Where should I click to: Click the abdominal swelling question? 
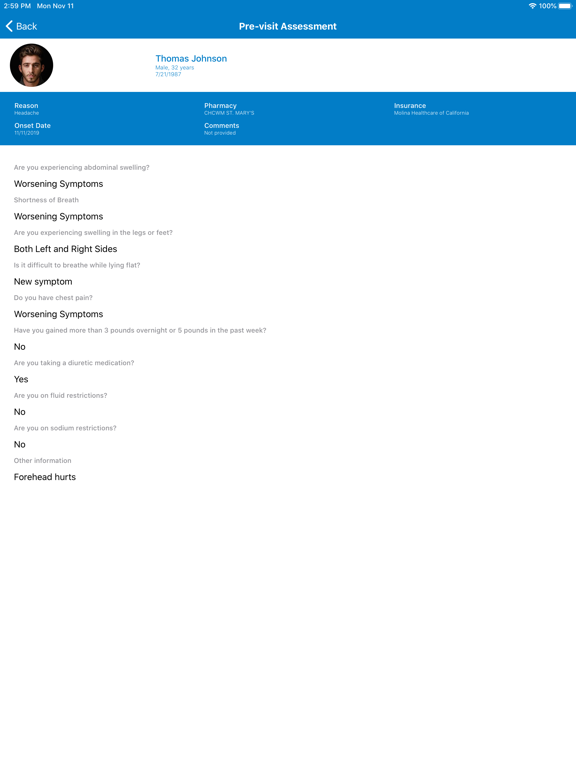pos(81,168)
